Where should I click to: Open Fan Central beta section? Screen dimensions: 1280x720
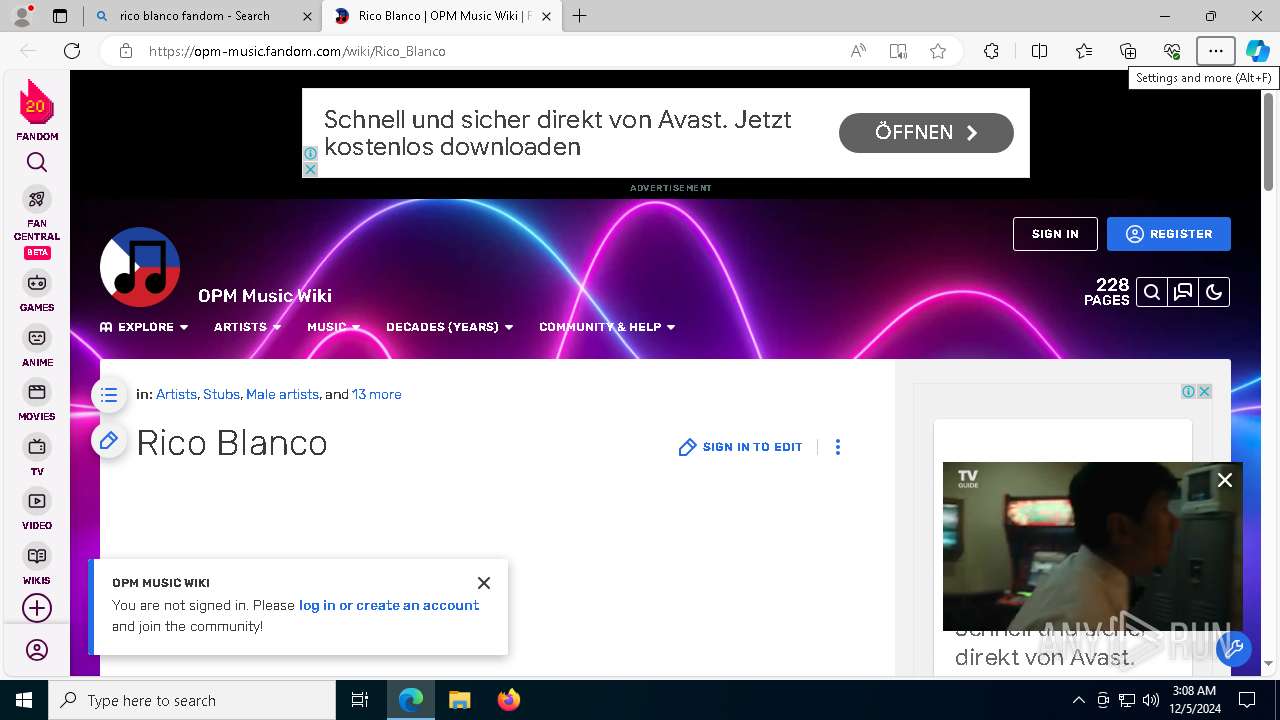click(x=37, y=222)
